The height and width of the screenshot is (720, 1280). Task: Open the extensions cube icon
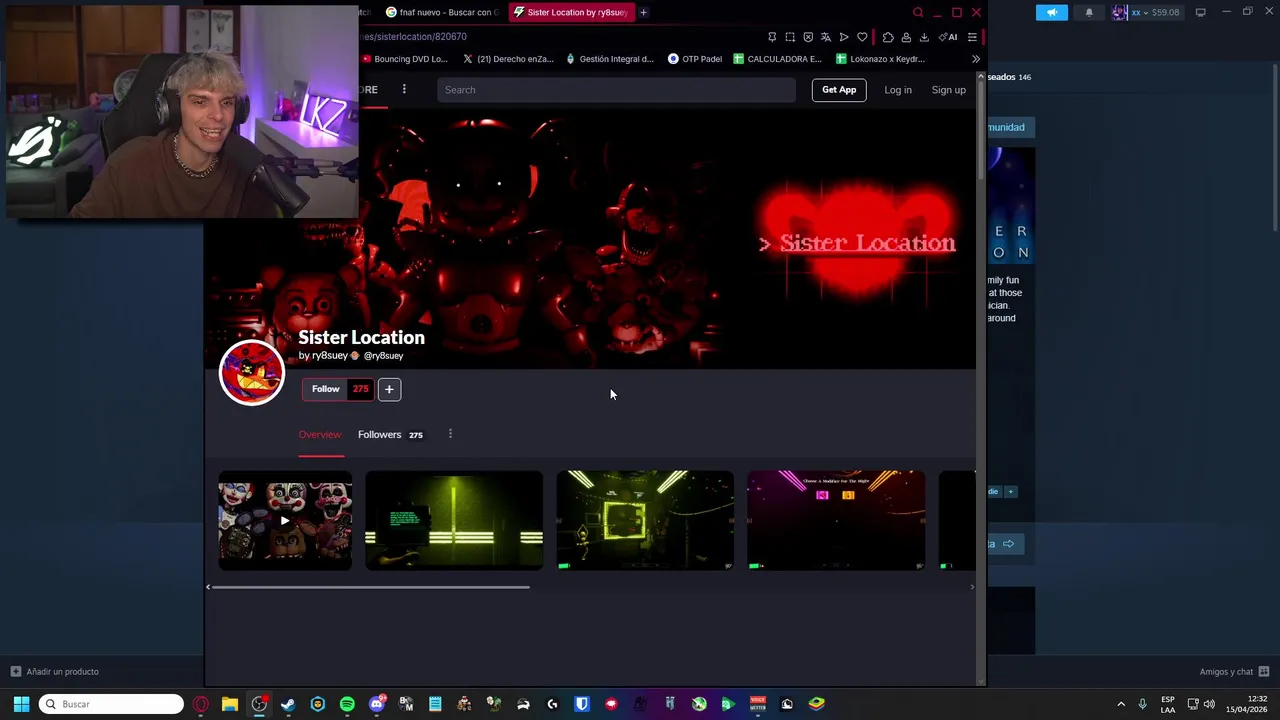pyautogui.click(x=888, y=37)
